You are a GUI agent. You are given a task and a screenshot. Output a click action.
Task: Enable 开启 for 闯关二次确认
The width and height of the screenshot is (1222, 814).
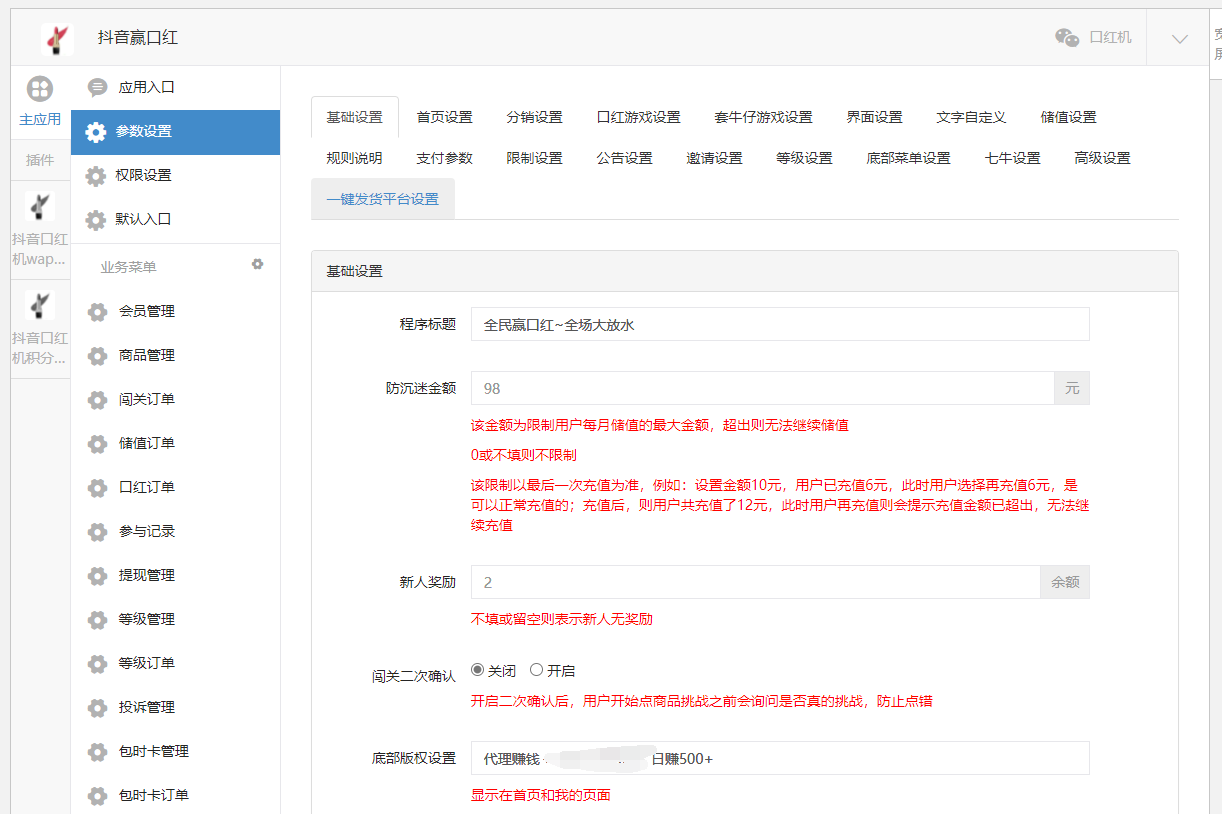(537, 669)
